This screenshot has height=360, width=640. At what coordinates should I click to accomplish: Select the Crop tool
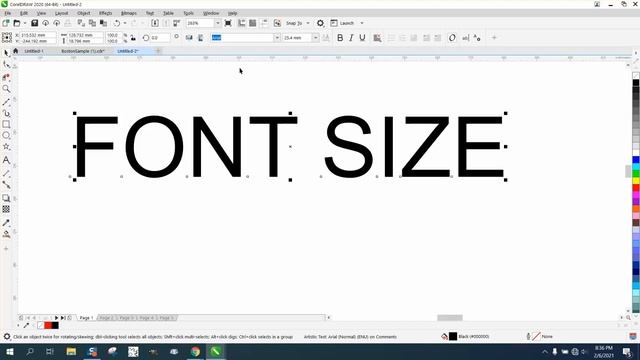6,77
